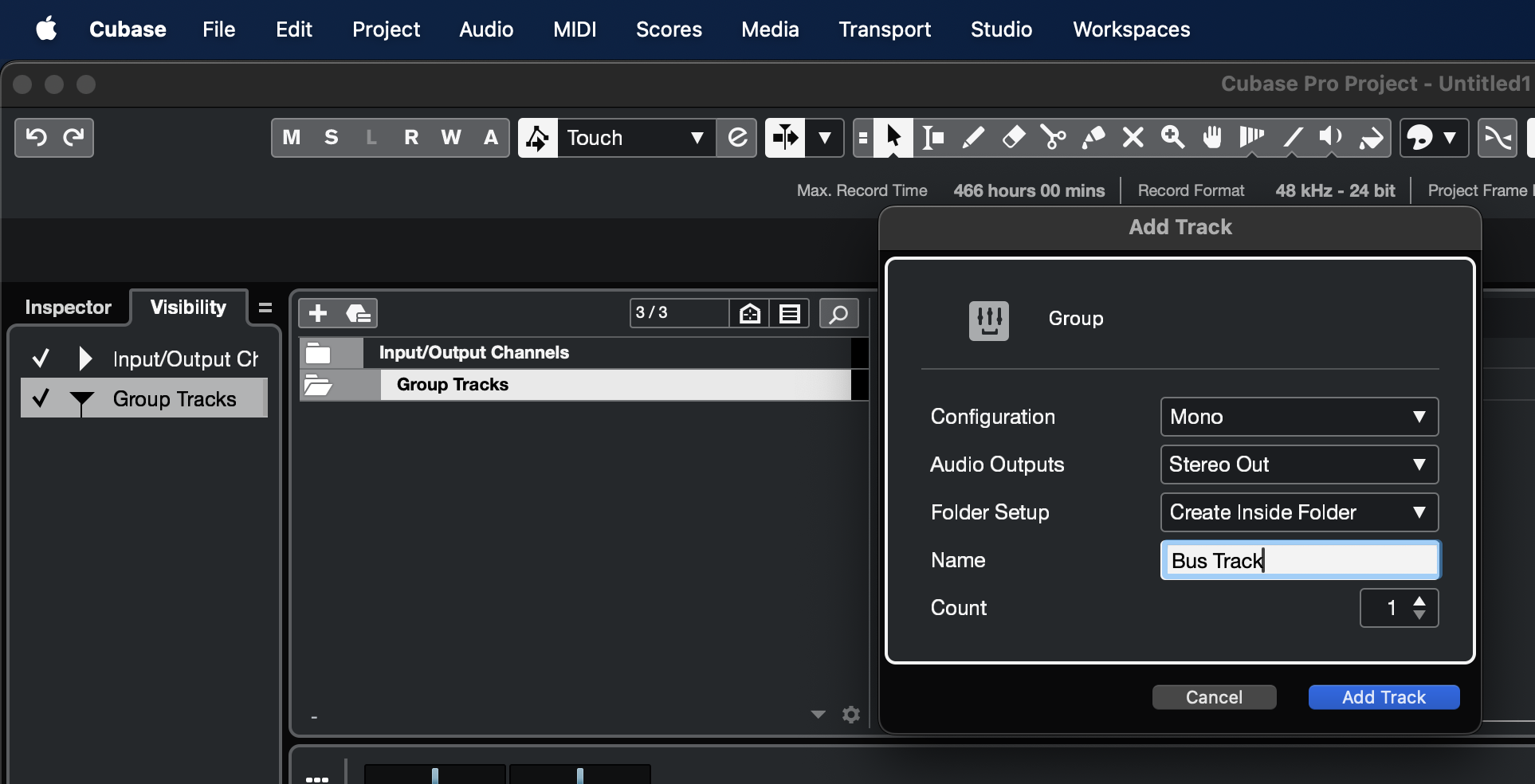Image resolution: width=1535 pixels, height=784 pixels.
Task: Toggle Input/Output Channels visibility checkmark
Action: pos(41,359)
